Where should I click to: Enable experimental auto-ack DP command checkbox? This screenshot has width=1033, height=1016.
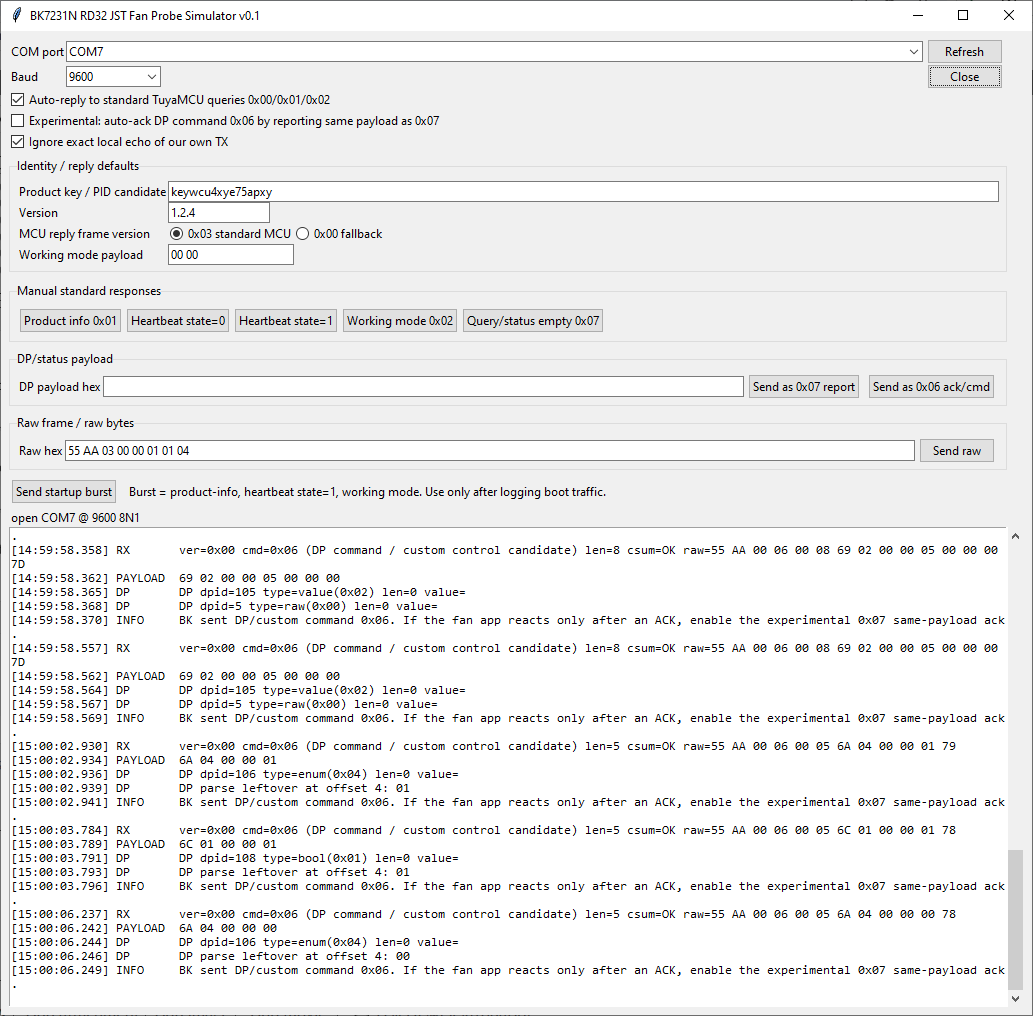point(18,121)
